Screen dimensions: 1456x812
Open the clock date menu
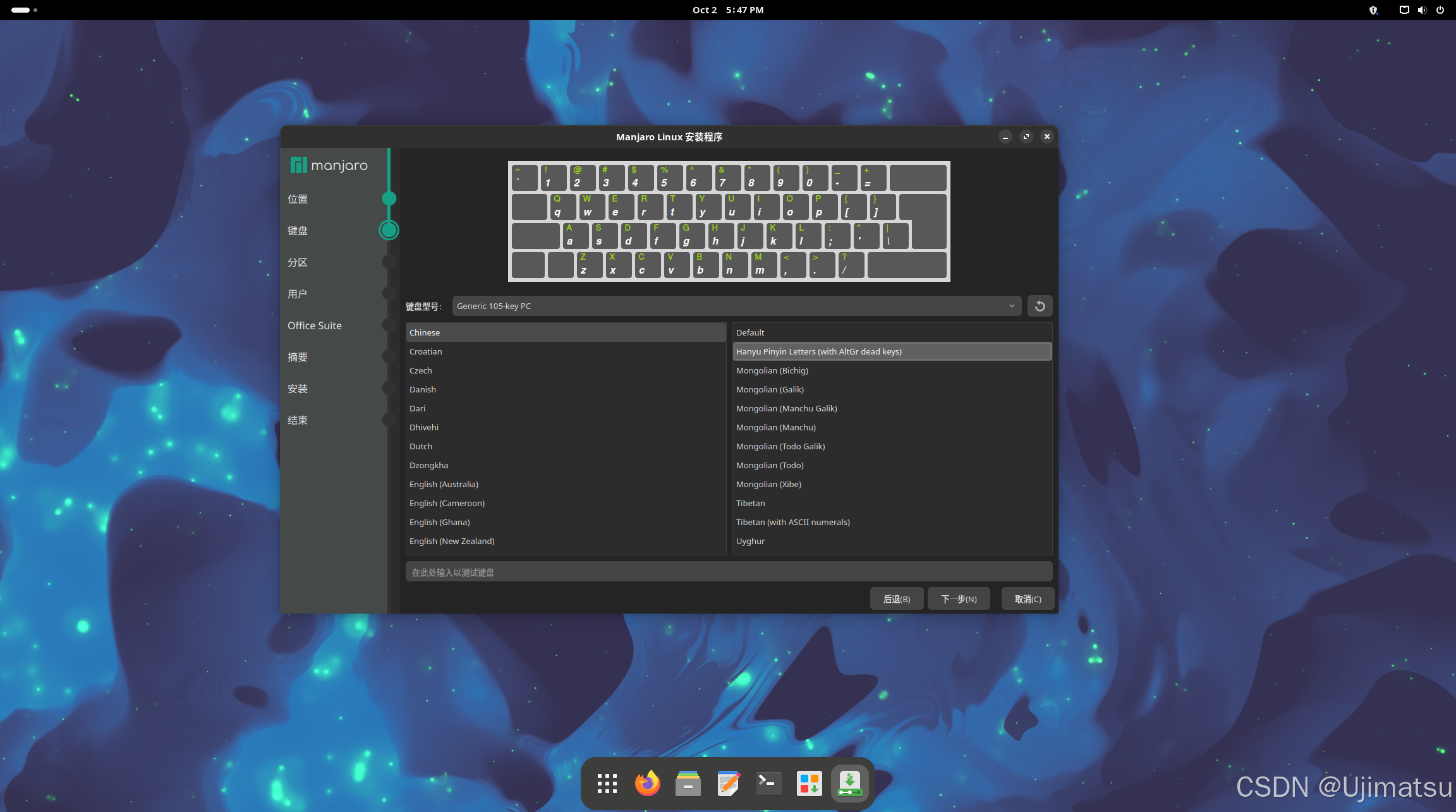(x=727, y=10)
